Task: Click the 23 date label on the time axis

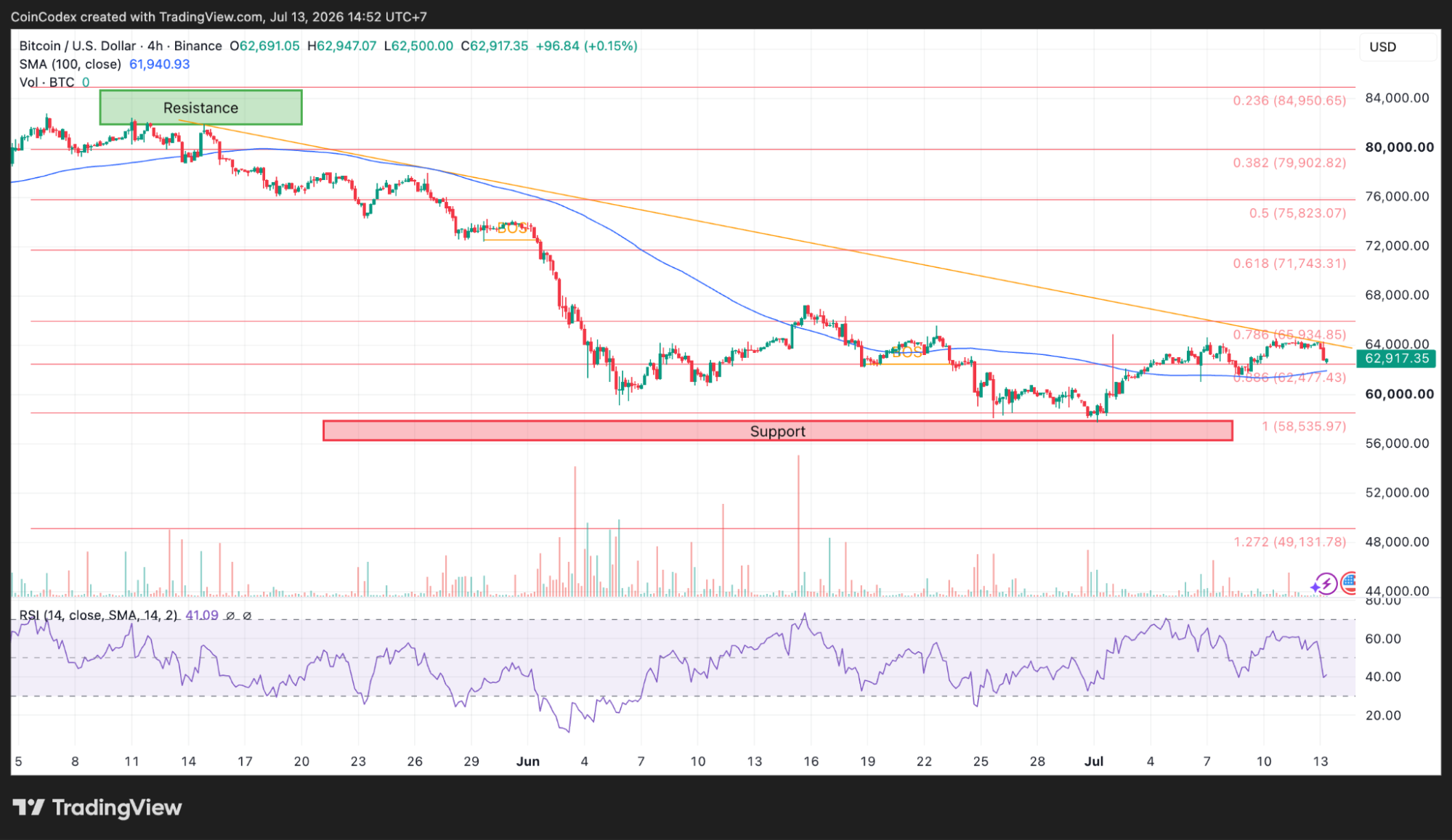Action: 358,762
